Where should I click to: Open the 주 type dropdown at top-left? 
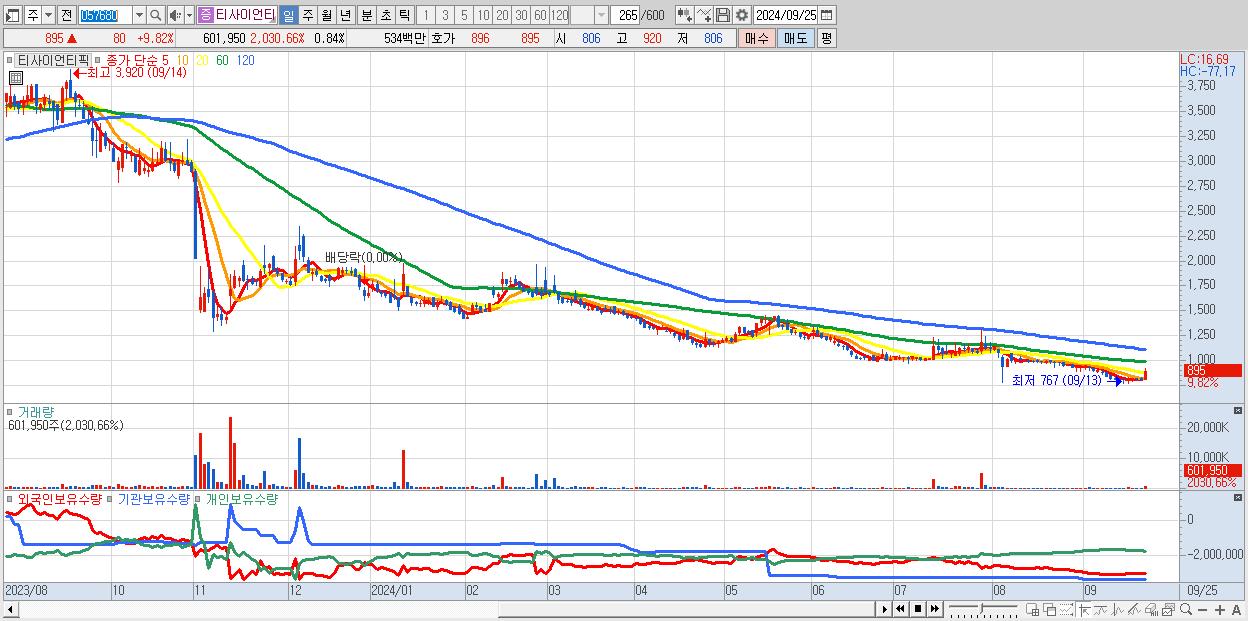click(x=48, y=15)
